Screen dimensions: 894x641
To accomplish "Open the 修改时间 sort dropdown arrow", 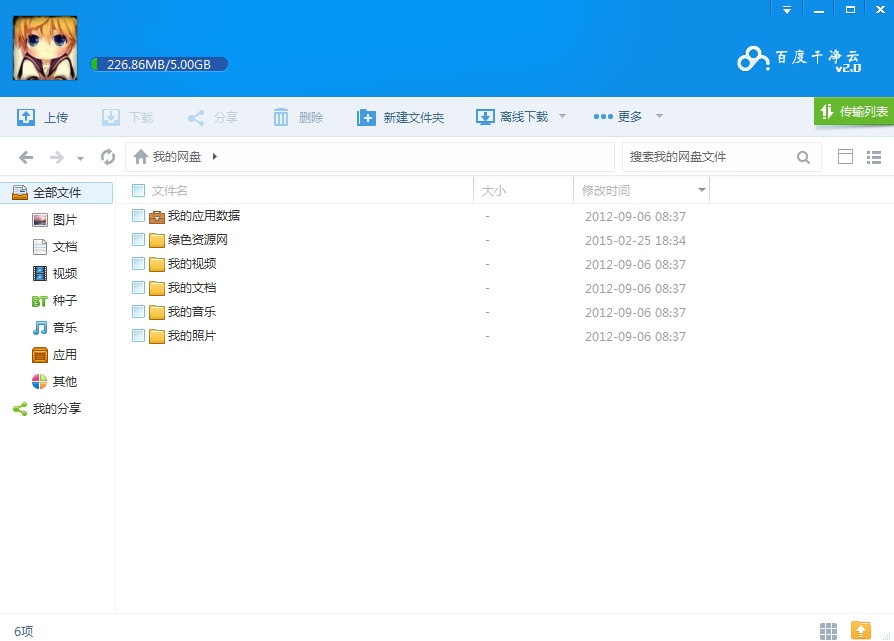I will point(702,189).
